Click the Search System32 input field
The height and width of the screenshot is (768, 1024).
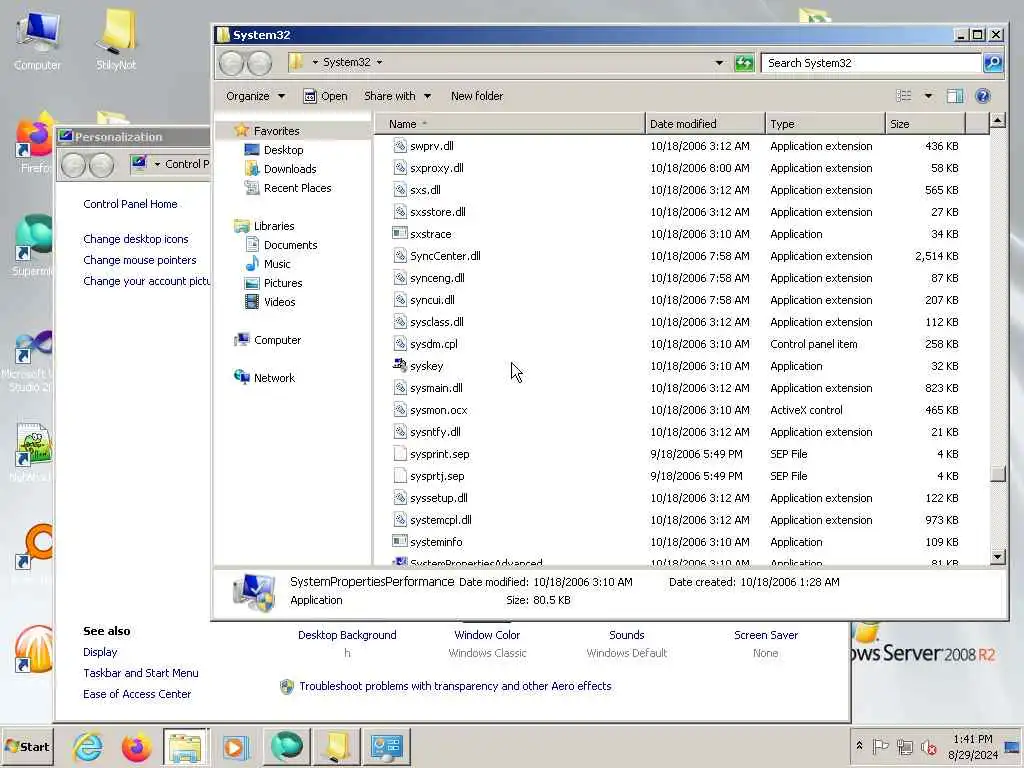(x=871, y=63)
